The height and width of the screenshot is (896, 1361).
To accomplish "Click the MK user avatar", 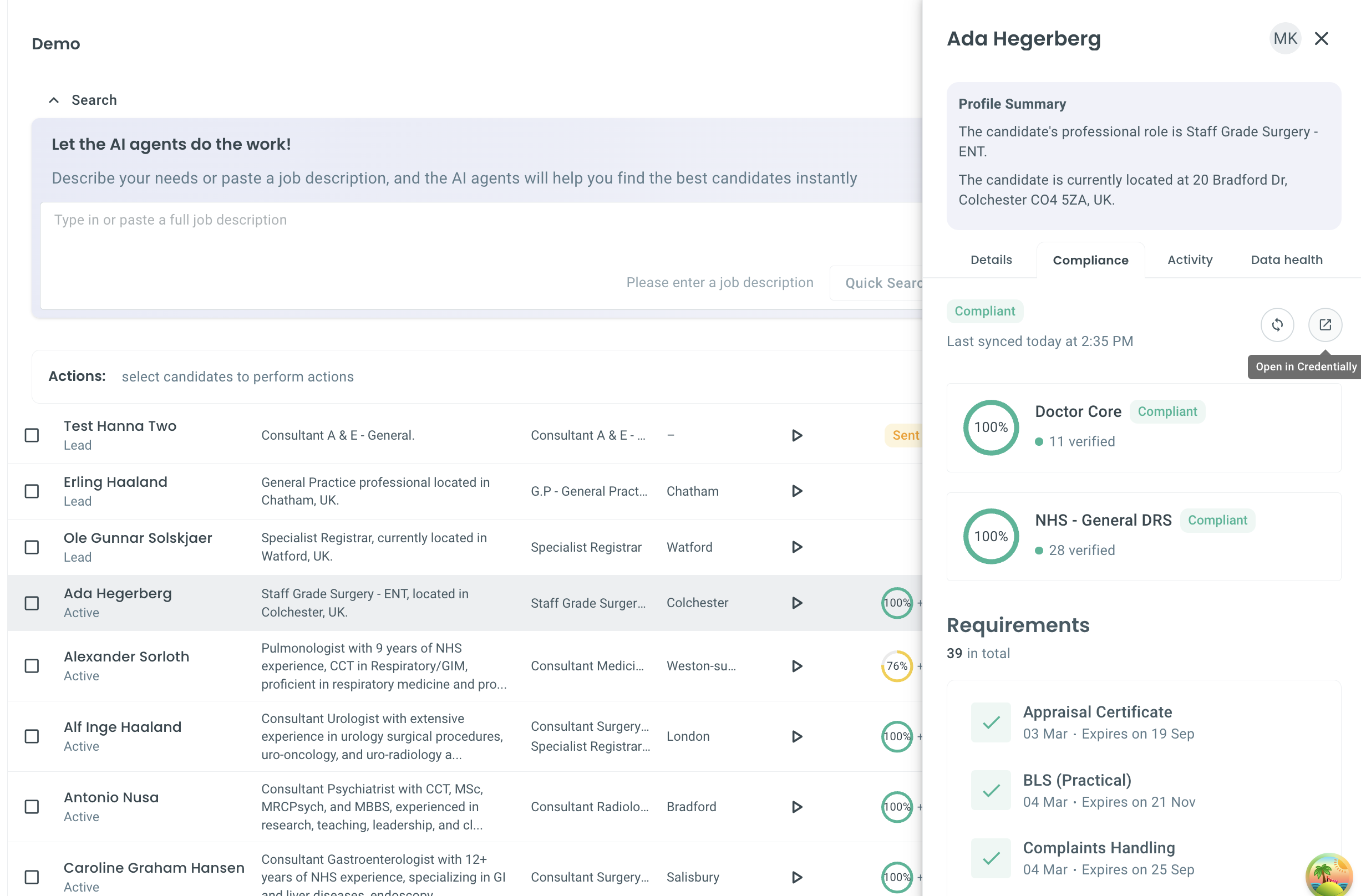I will point(1285,38).
